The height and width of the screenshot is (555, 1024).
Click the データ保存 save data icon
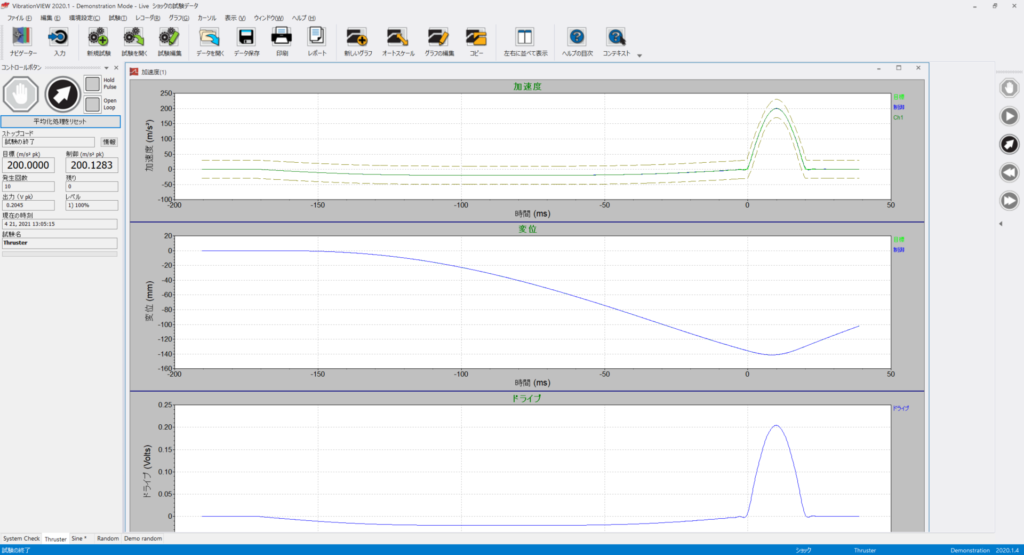tap(246, 42)
